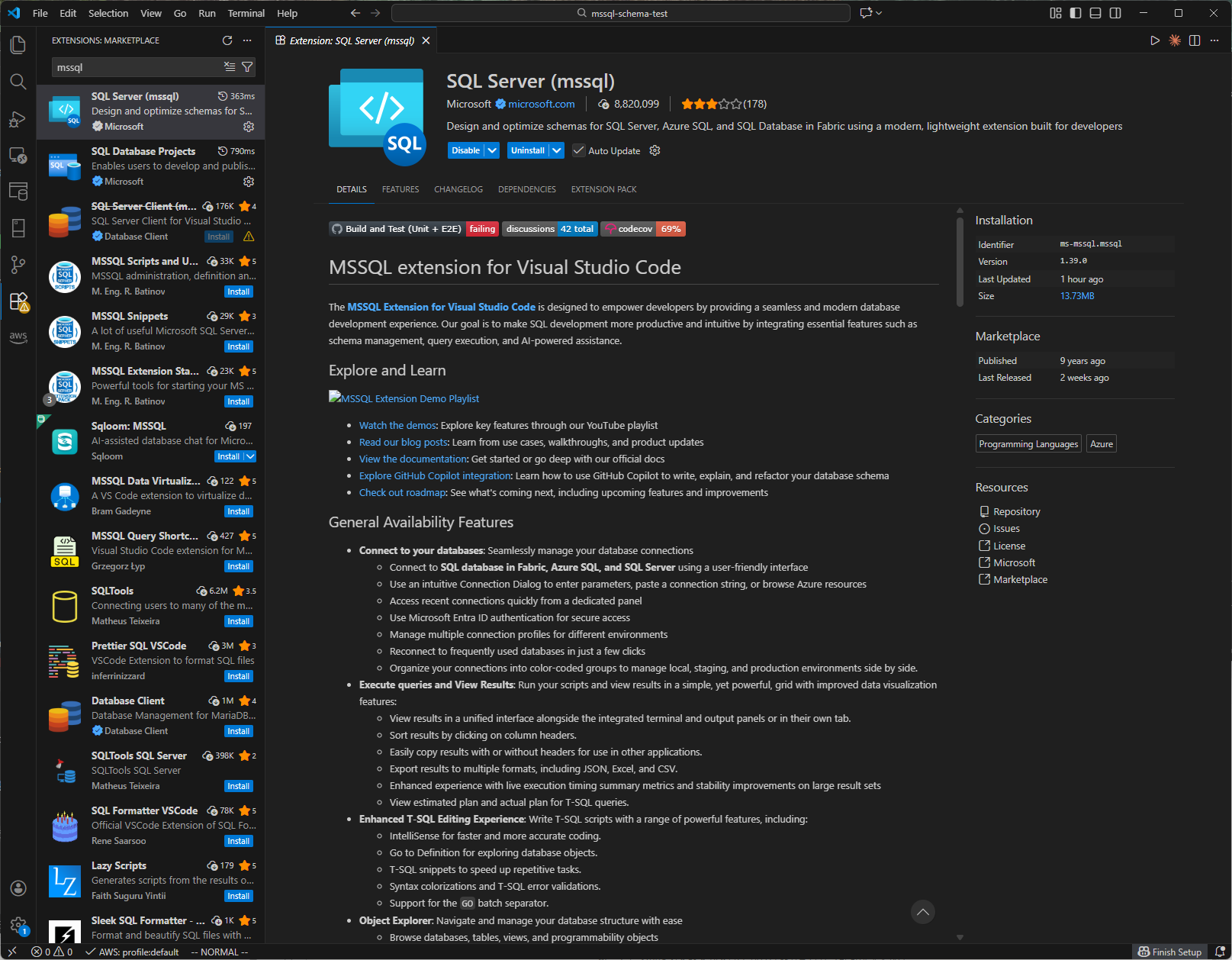This screenshot has width=1232, height=960.
Task: Click the warning icon on SQL Server Client
Action: coord(249,237)
